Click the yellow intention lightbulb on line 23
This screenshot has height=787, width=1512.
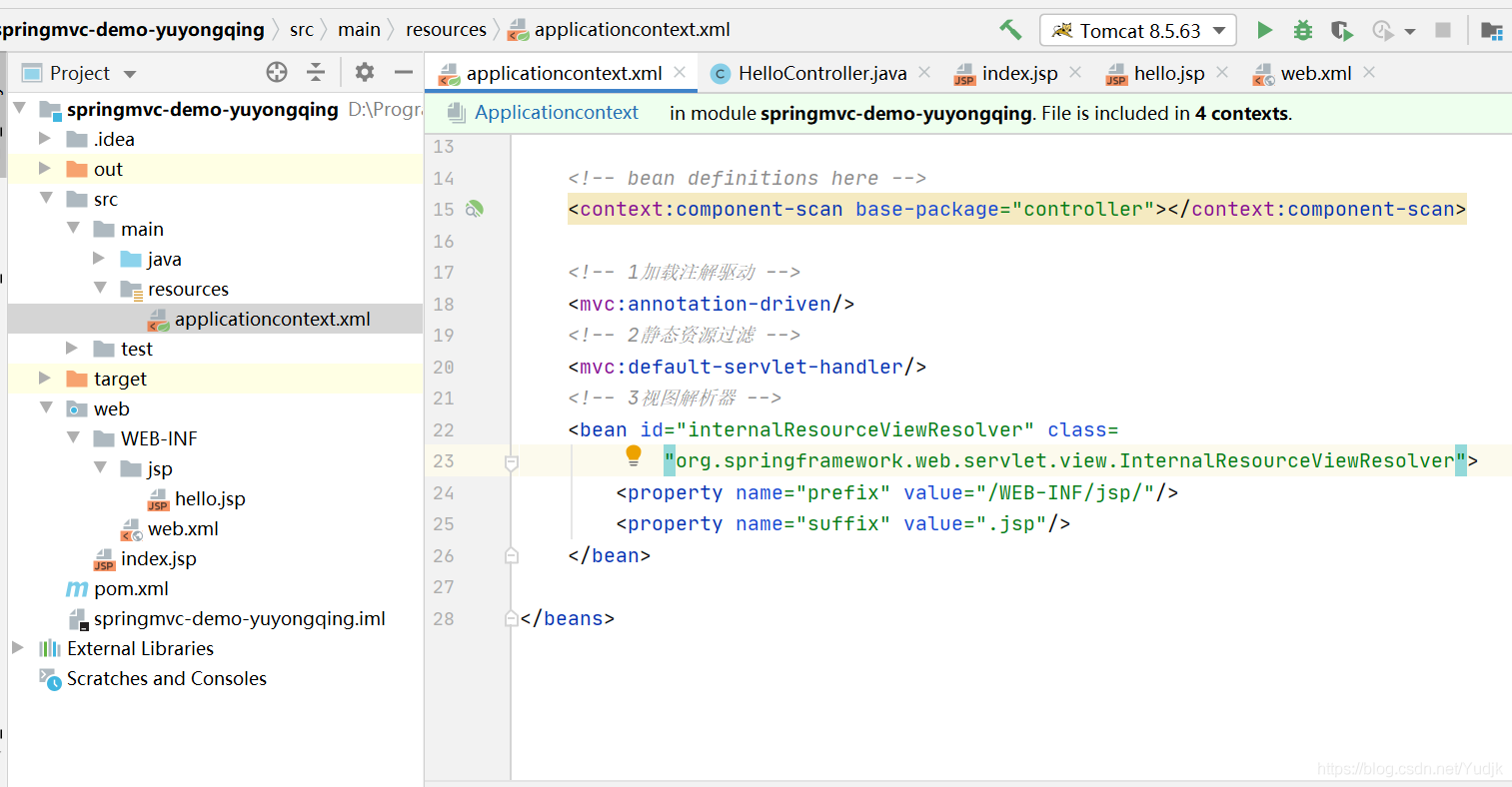coord(633,455)
